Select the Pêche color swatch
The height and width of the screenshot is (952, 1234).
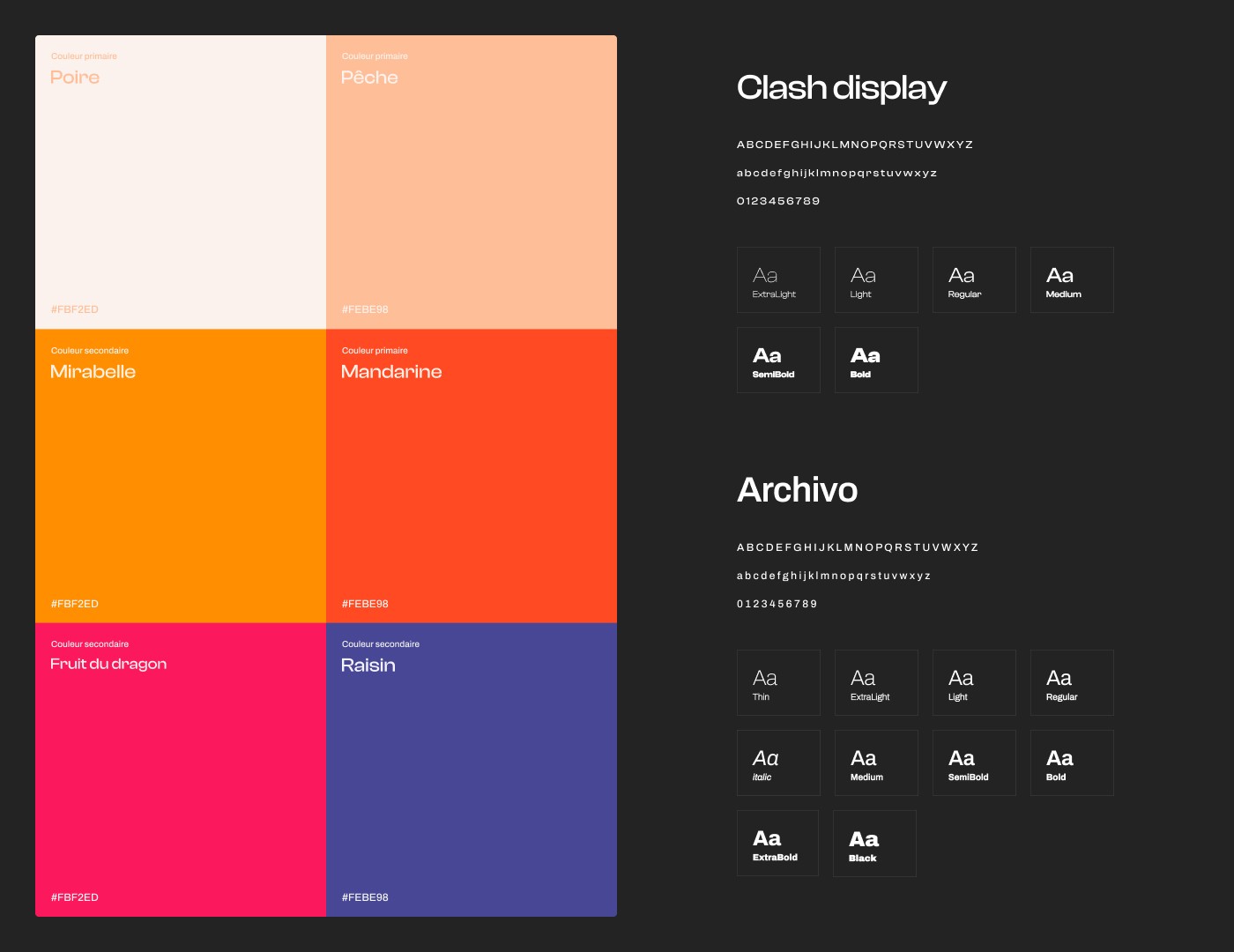[x=472, y=182]
